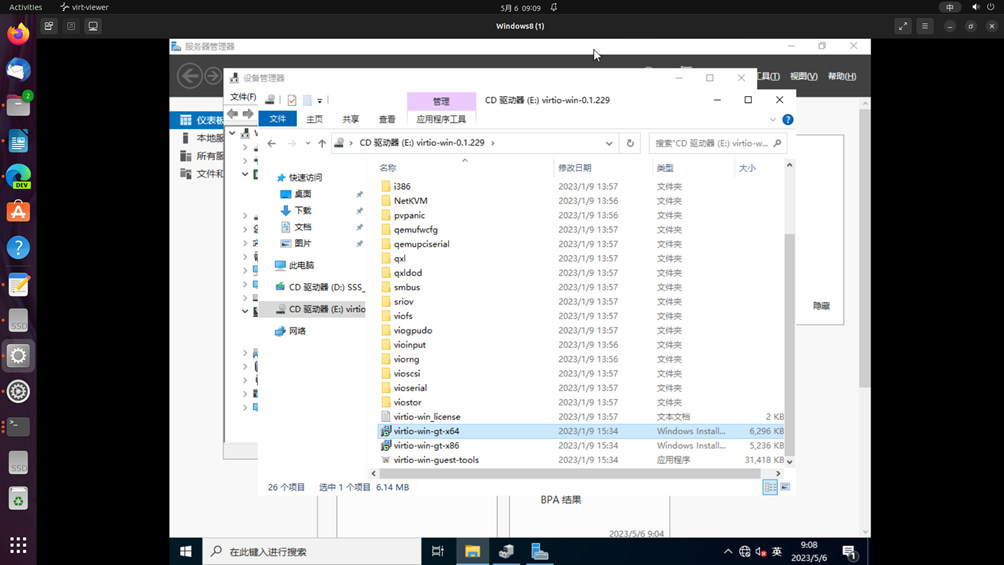This screenshot has height=565, width=1004.
Task: Sort by 修改日期 column header
Action: click(x=574, y=168)
